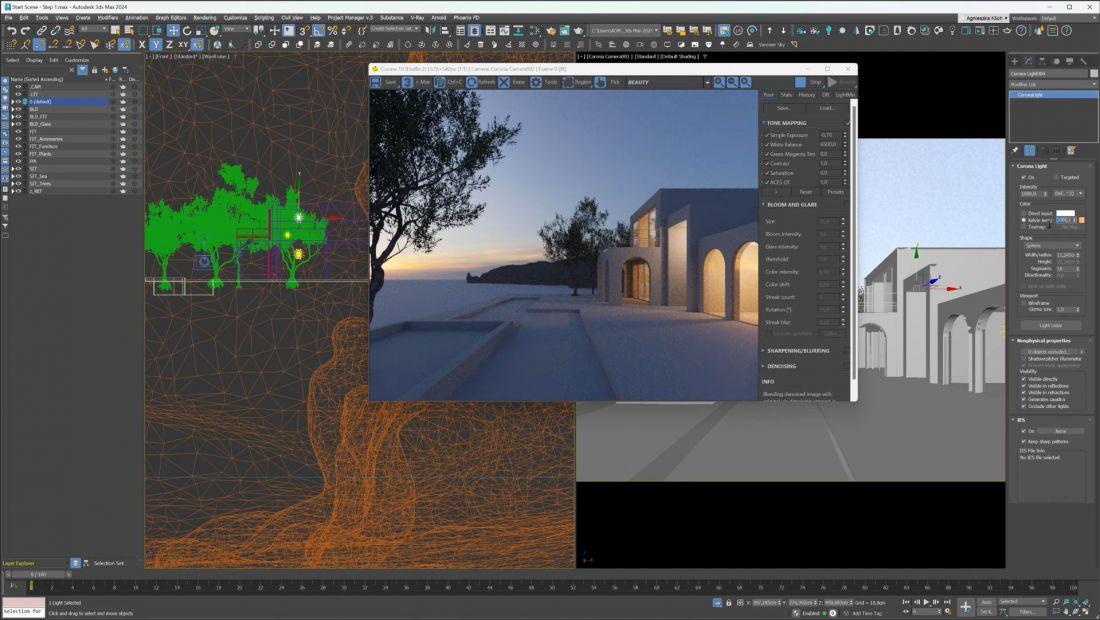
Task: Restrict to the XY plane
Action: (183, 44)
